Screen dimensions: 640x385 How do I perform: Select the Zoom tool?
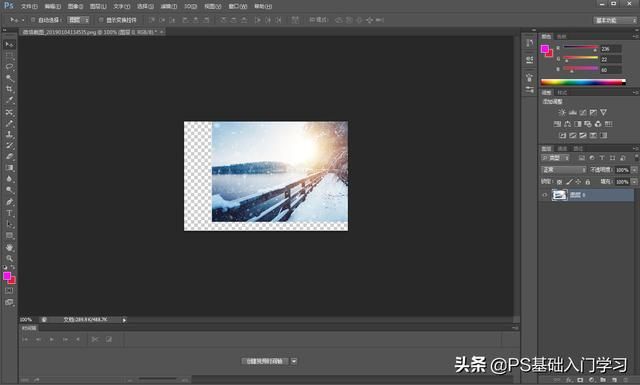click(x=9, y=258)
